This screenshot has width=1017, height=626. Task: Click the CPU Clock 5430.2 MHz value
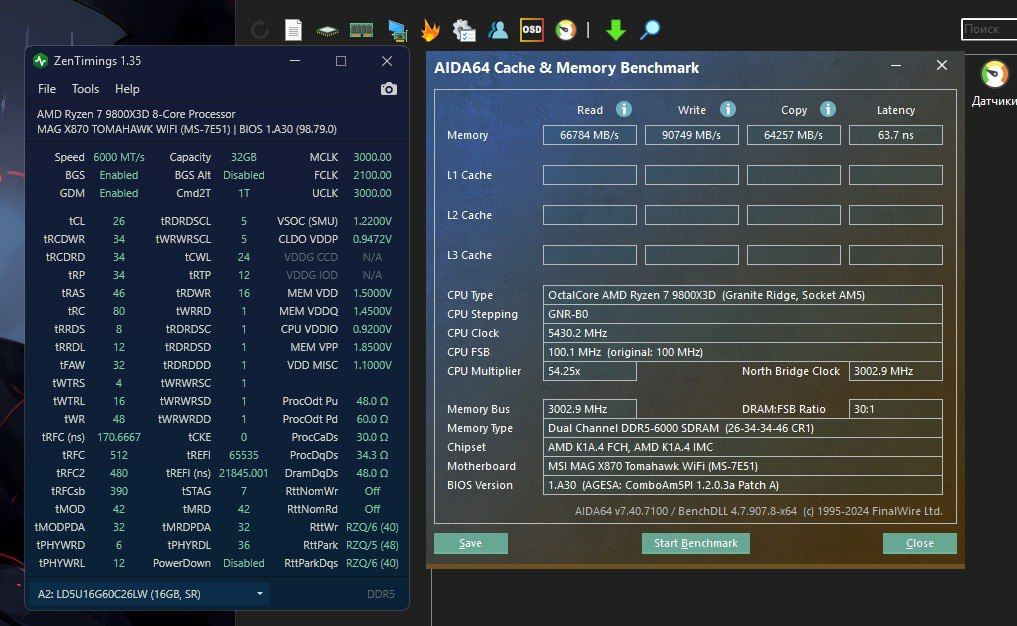coord(743,333)
